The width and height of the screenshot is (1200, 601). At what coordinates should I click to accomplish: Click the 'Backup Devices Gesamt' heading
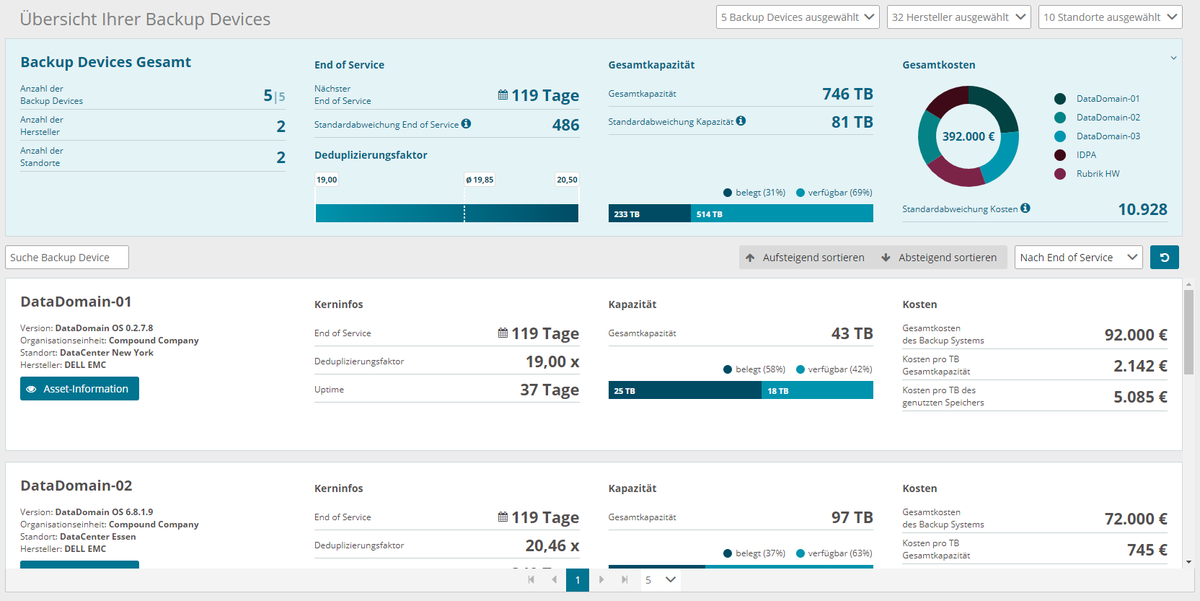coord(106,62)
